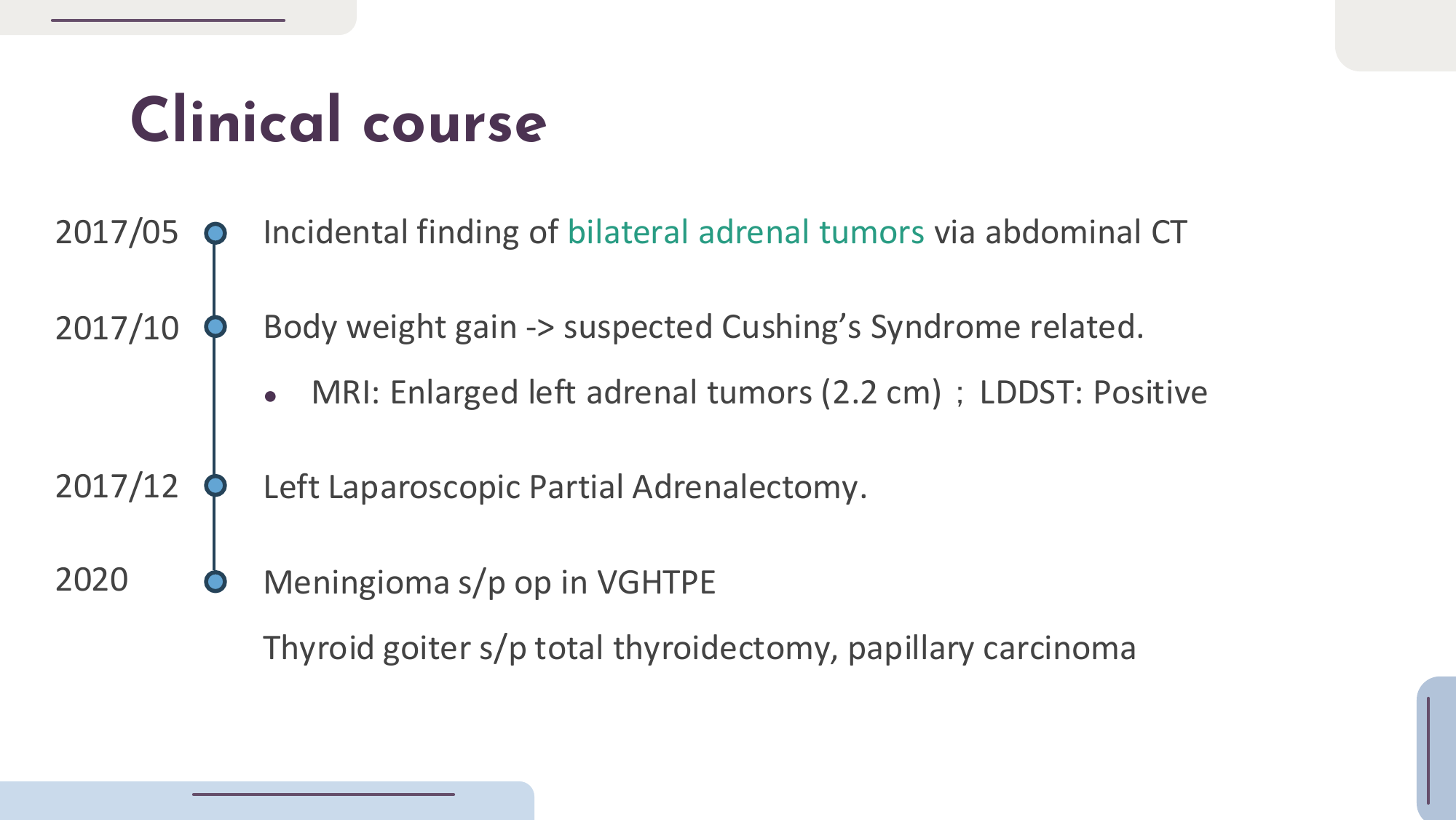Viewport: 1456px width, 820px height.
Task: Click the 'Body weight gain' text line
Action: tap(703, 327)
